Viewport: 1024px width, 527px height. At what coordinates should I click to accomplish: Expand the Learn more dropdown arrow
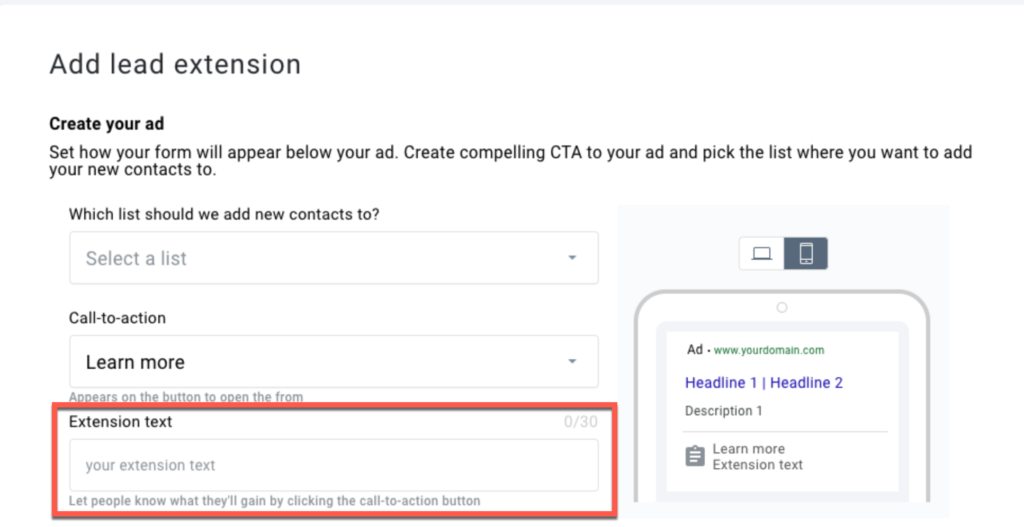click(572, 362)
